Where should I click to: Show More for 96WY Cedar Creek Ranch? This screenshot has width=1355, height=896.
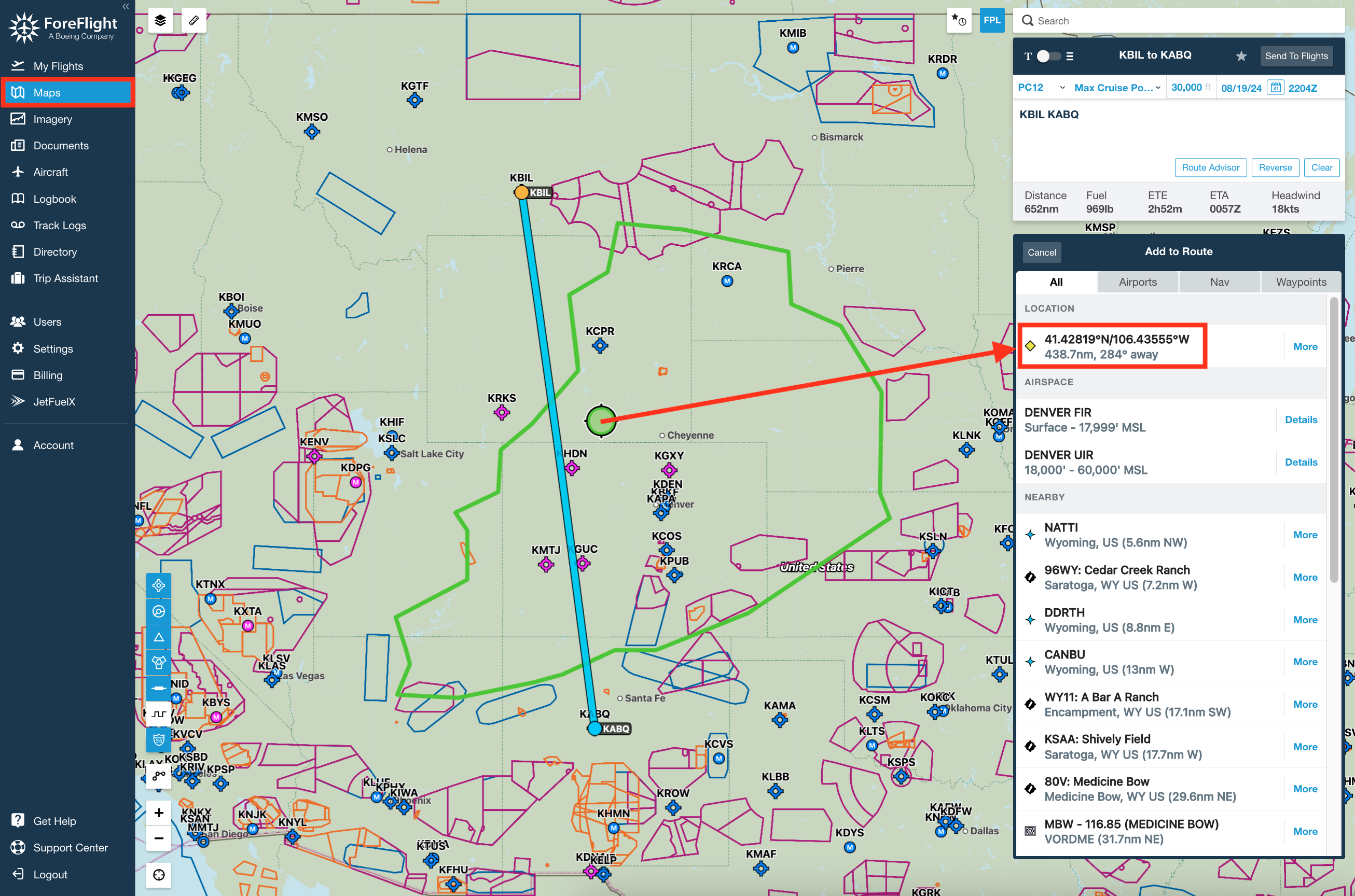click(1305, 577)
